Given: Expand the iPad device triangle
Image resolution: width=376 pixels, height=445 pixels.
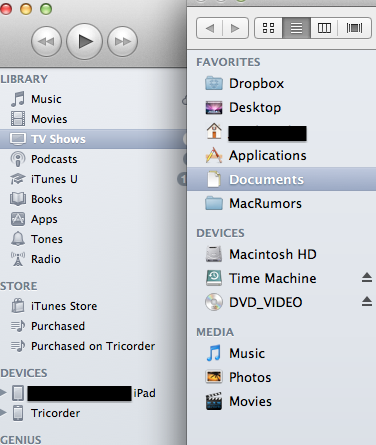Looking at the screenshot, I should (x=3, y=393).
